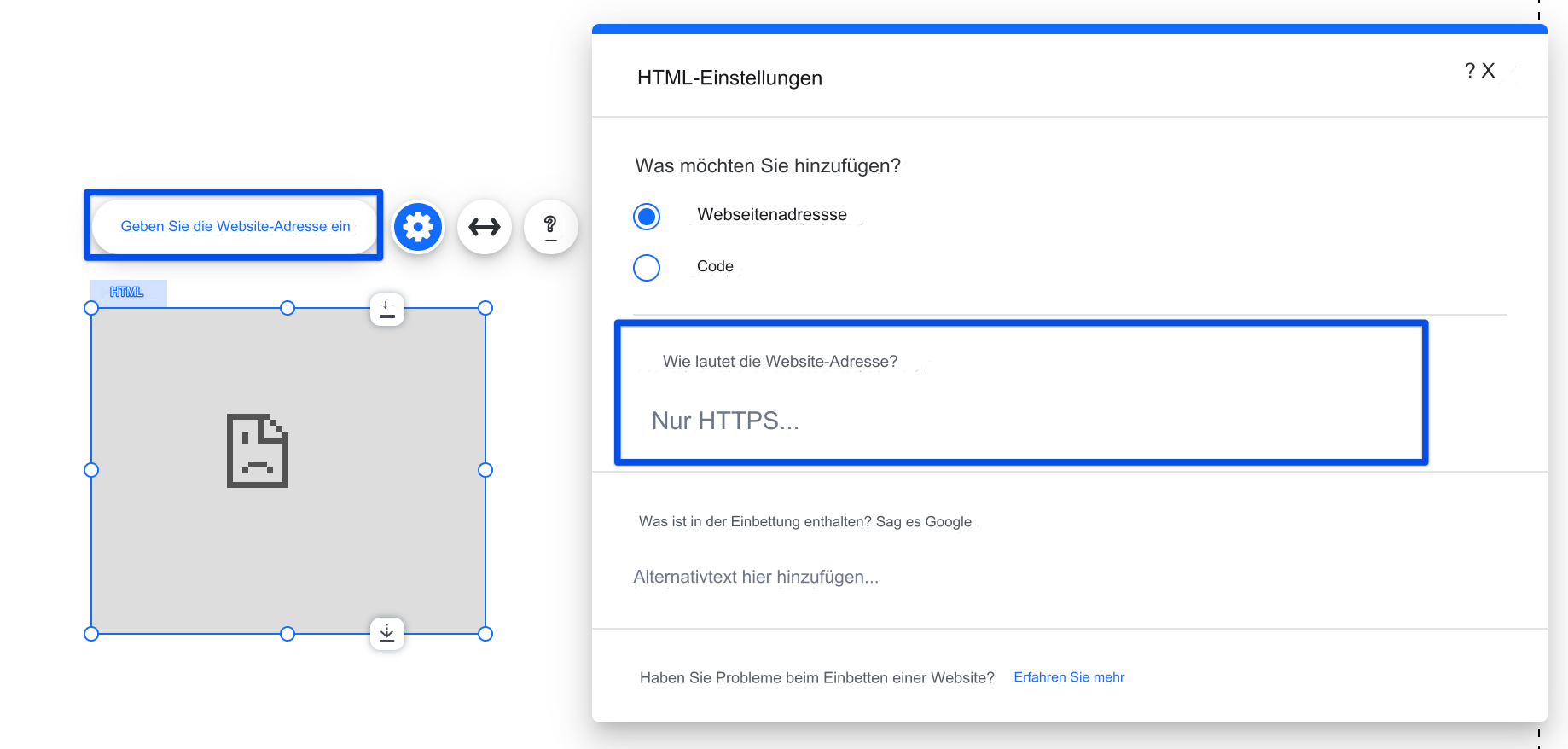Click the bottom-right resize handle of HTML box
1568x749 pixels.
[x=485, y=634]
